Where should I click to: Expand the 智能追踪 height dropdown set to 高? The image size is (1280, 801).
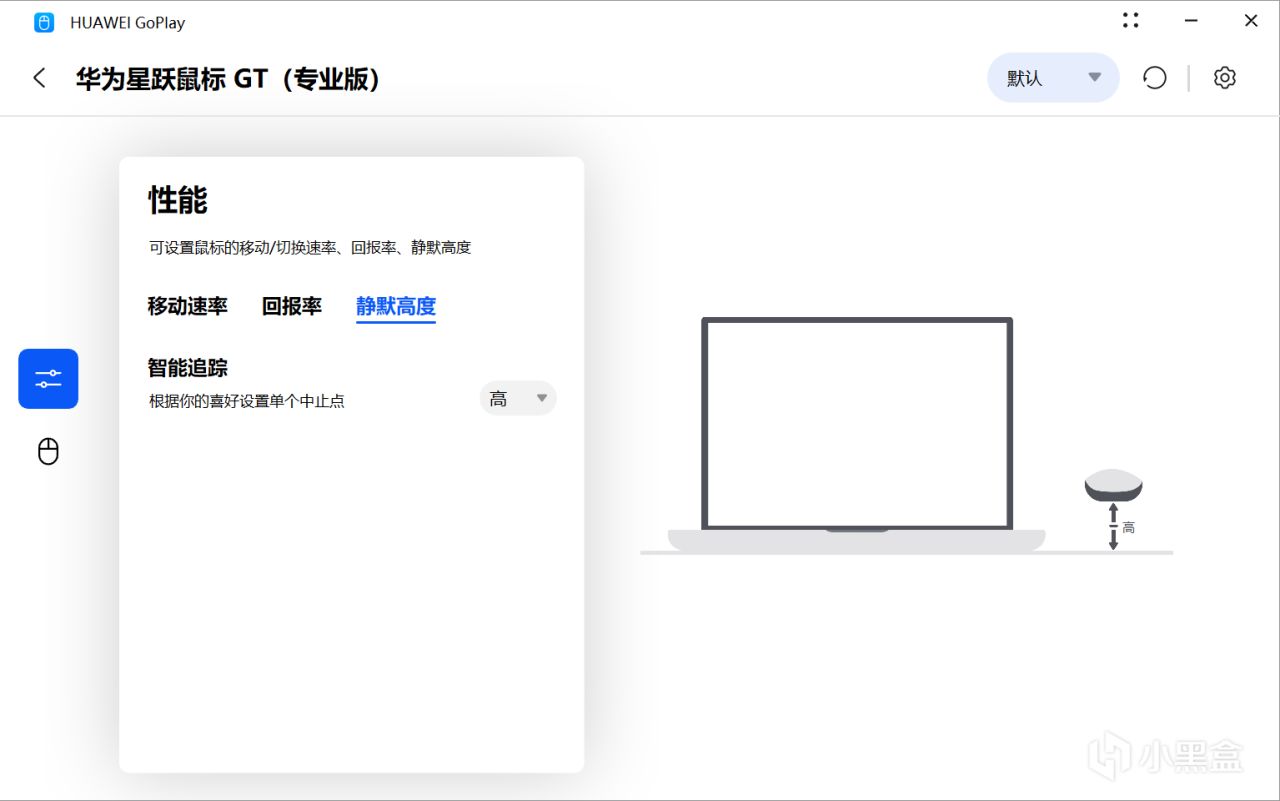pyautogui.click(x=518, y=399)
